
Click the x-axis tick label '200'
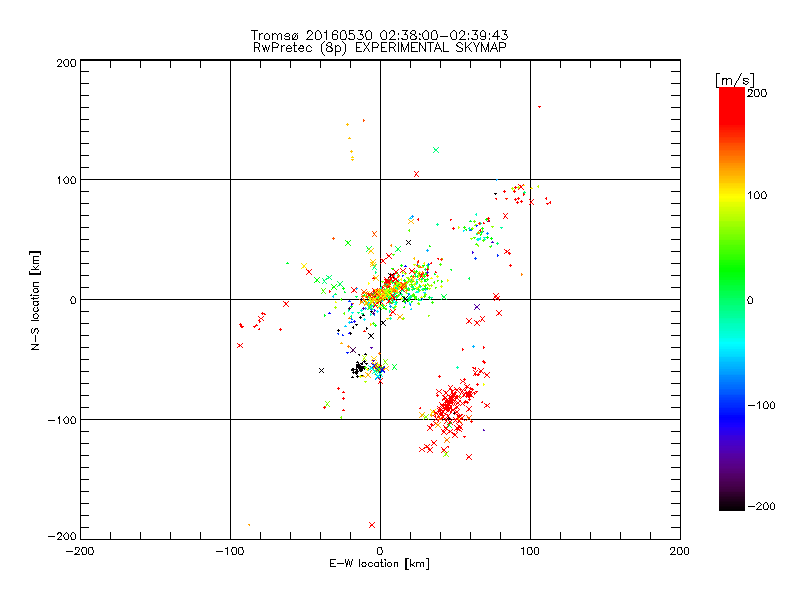(x=680, y=551)
